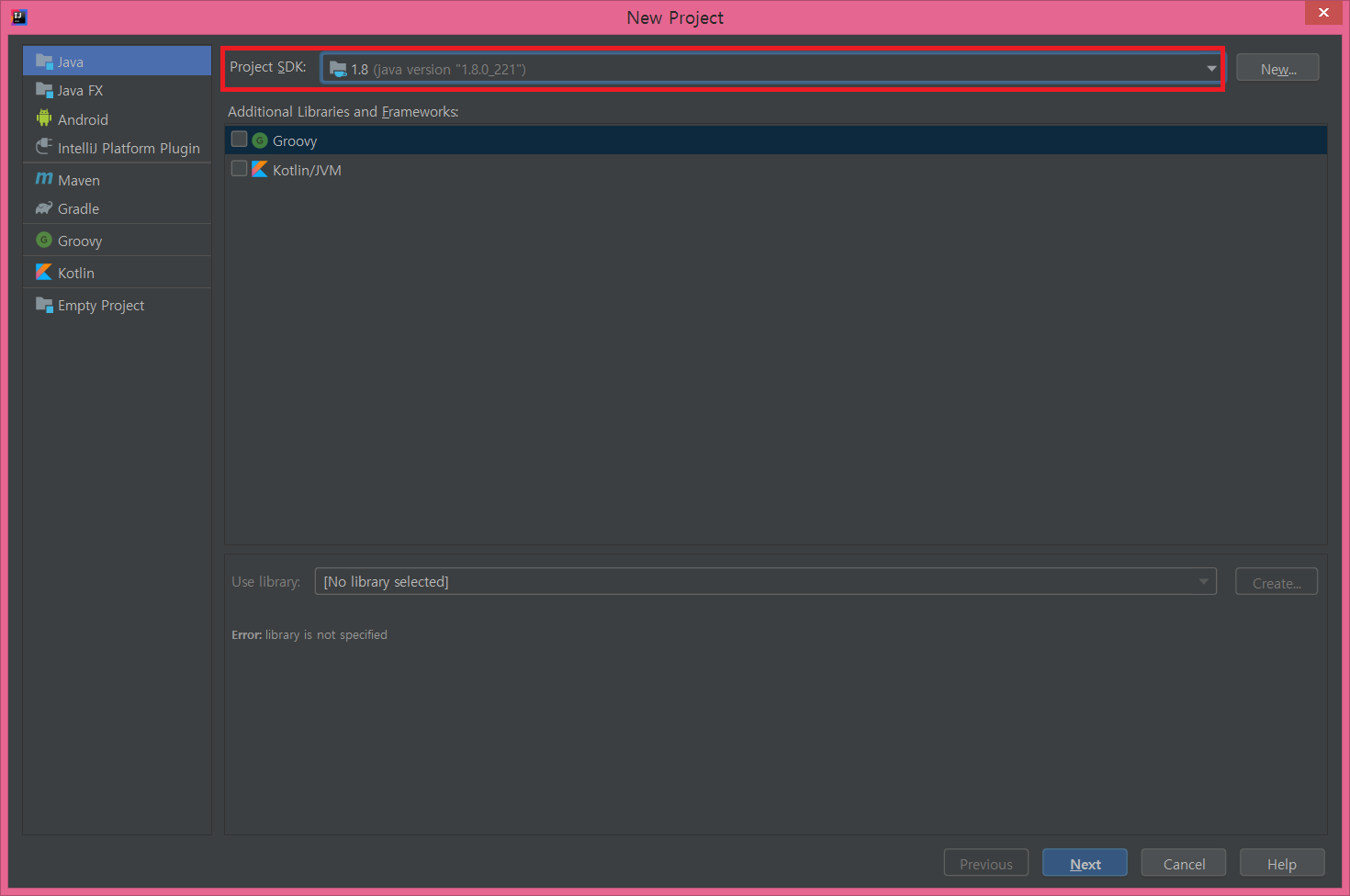Click Groovy icon in libraries list

tap(260, 140)
